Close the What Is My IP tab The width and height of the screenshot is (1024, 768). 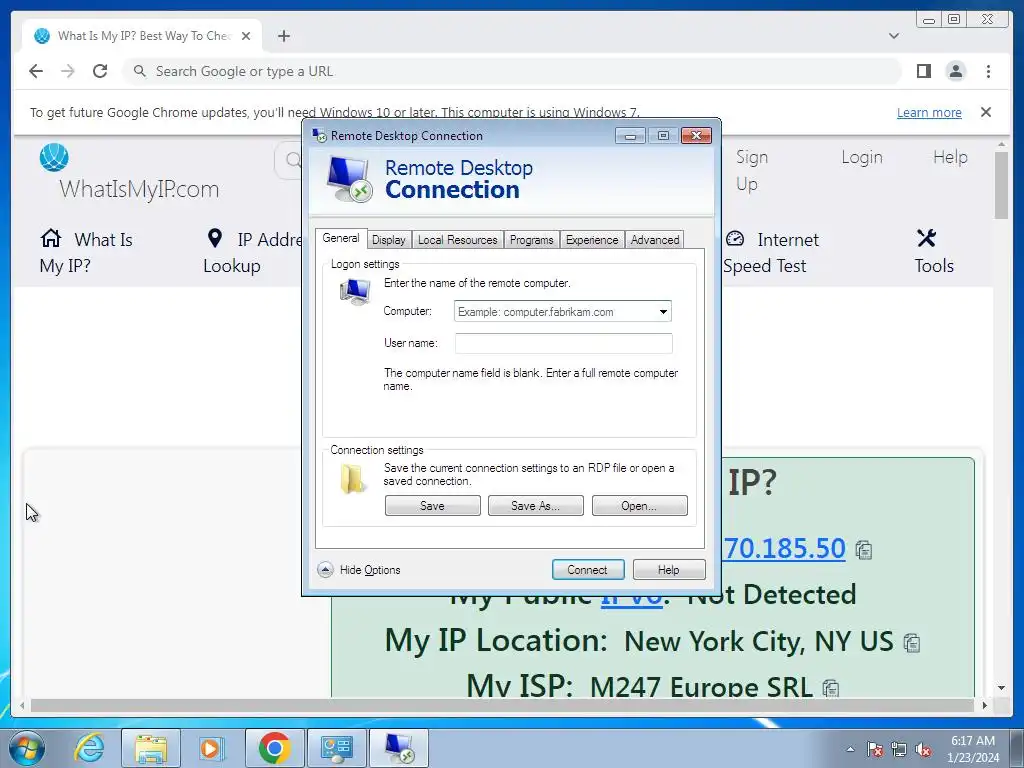tap(246, 36)
